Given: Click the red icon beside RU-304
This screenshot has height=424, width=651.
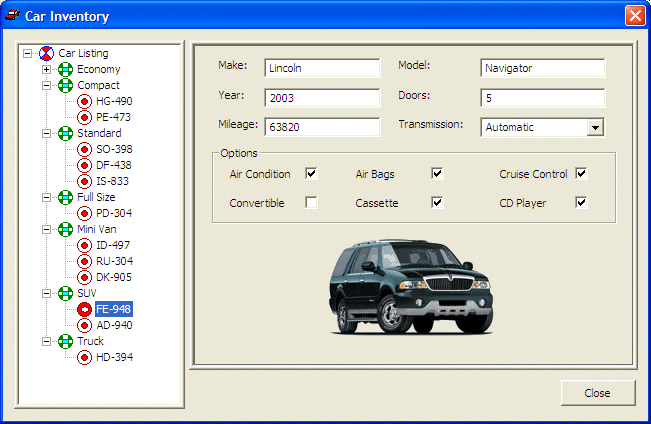Looking at the screenshot, I should click(84, 261).
